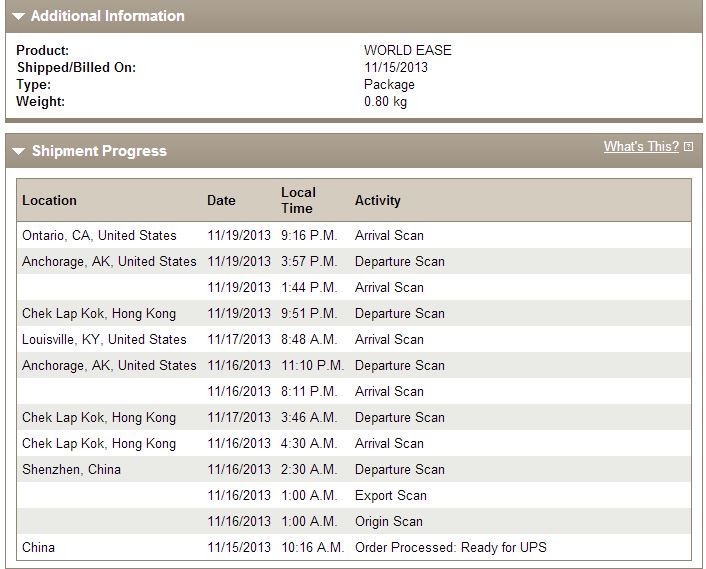The image size is (706, 569).
Task: Select the Date column header
Action: (221, 200)
